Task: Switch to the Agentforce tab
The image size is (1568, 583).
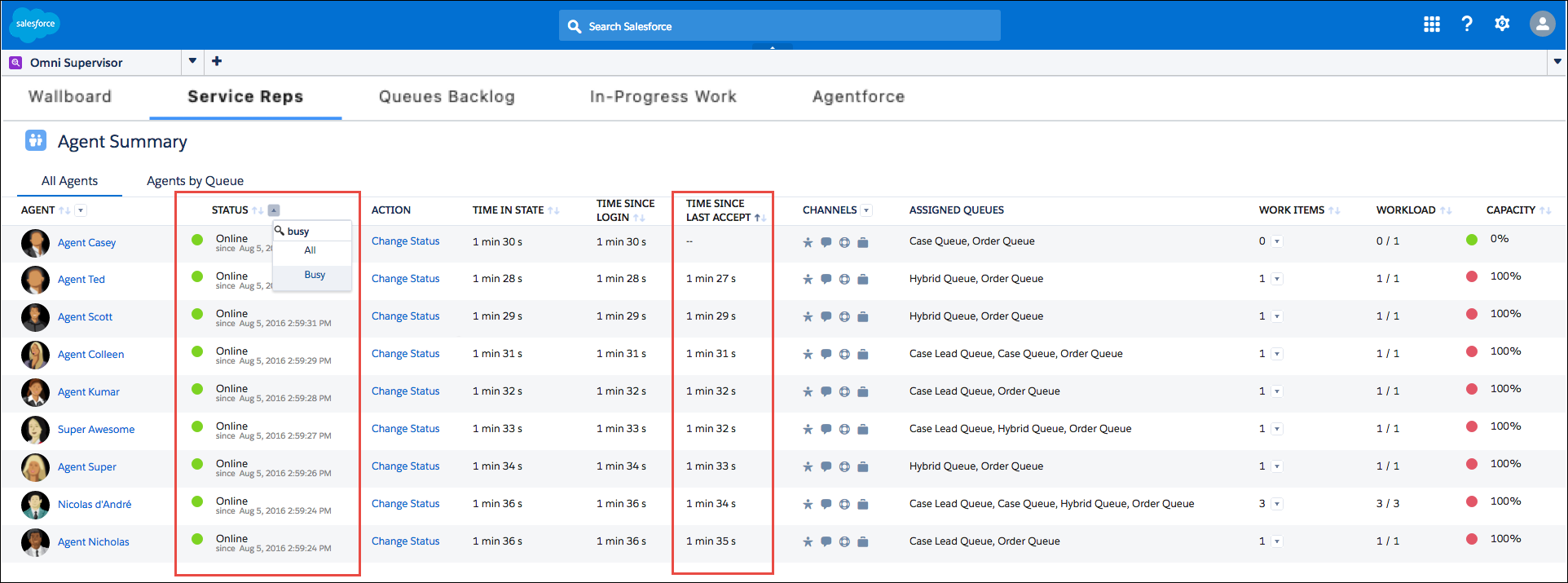Action: point(858,96)
